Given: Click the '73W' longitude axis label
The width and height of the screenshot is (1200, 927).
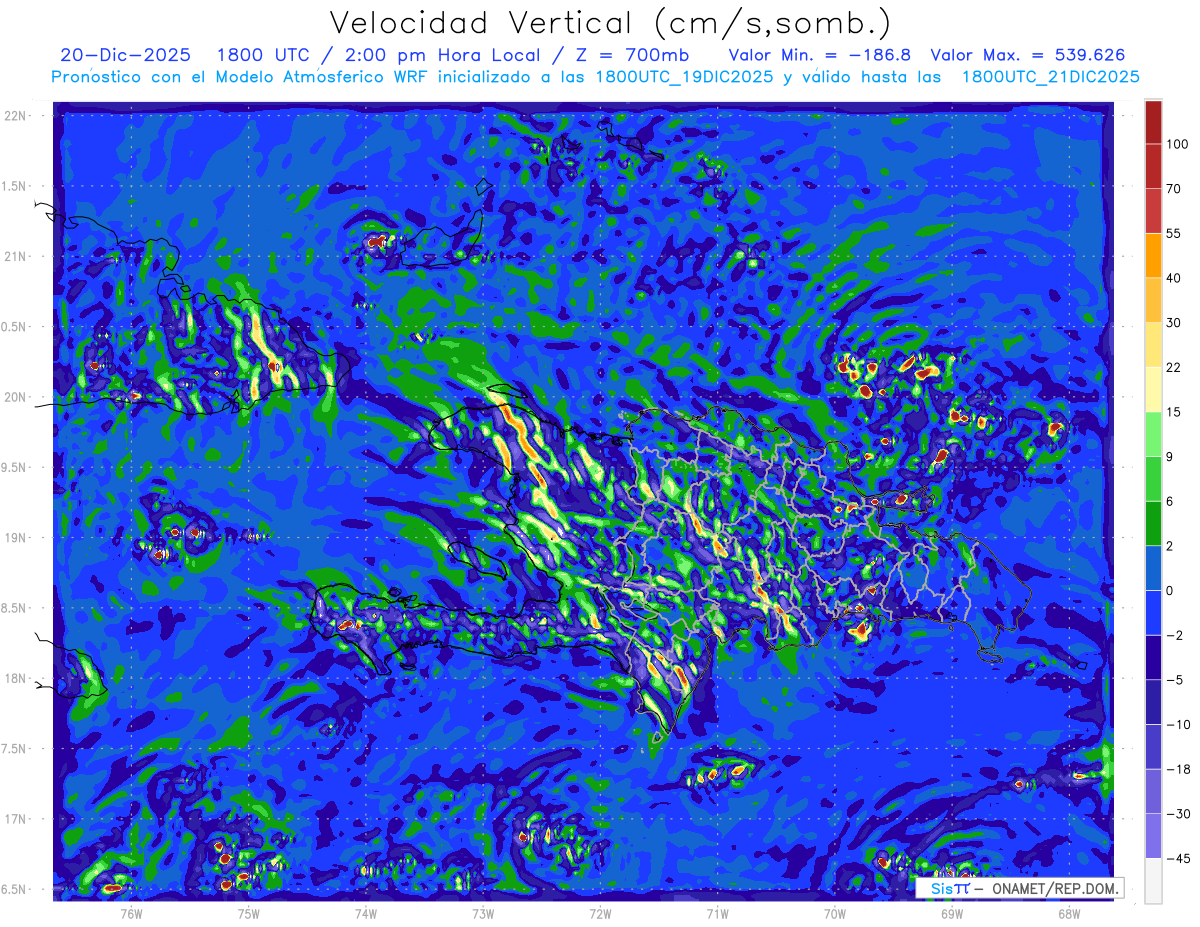Looking at the screenshot, I should 483,912.
